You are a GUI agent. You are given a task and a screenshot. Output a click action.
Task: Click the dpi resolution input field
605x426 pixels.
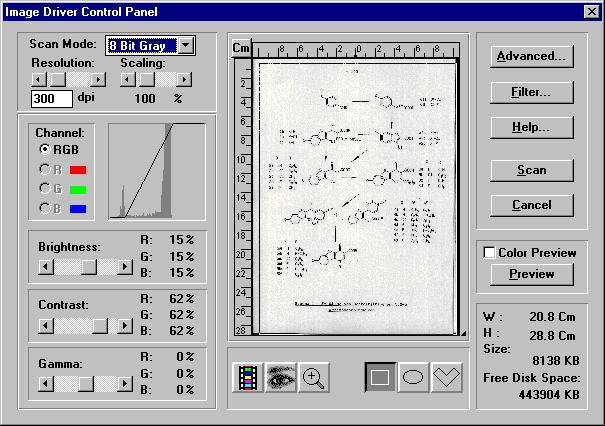(x=52, y=98)
